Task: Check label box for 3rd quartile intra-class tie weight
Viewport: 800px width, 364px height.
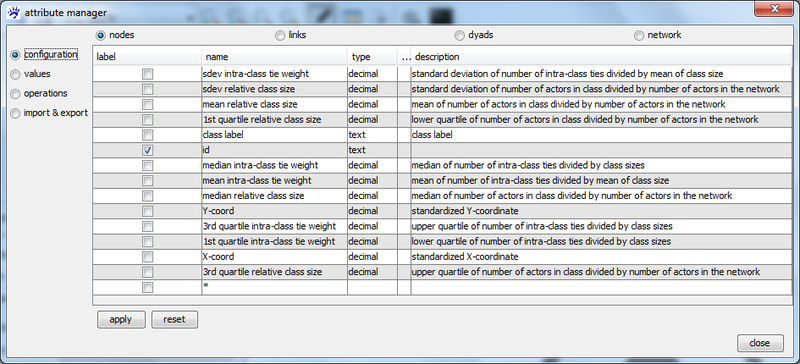Action: pos(147,226)
